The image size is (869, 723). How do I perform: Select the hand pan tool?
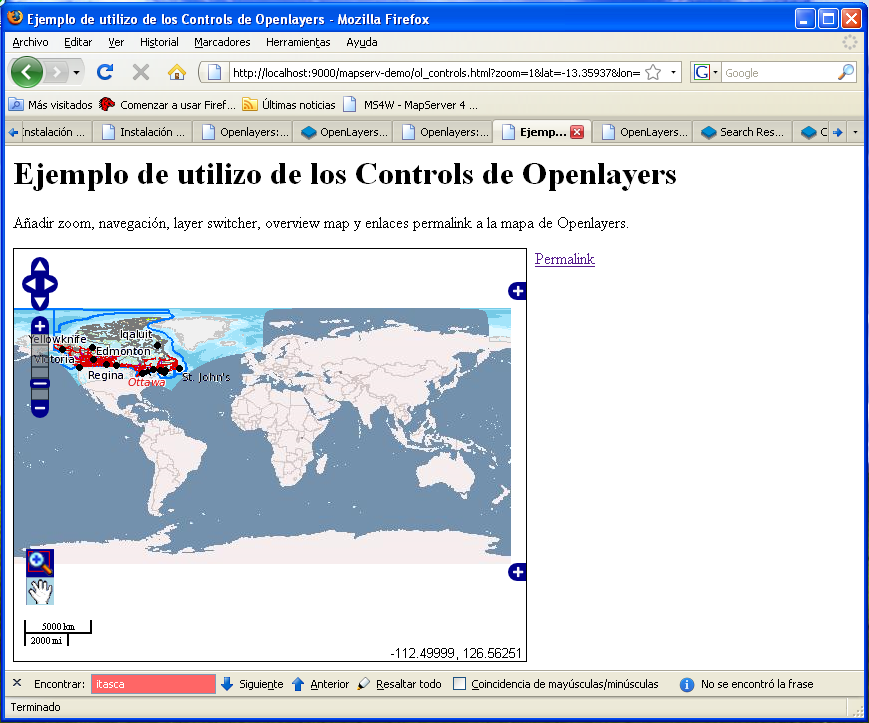pyautogui.click(x=40, y=591)
